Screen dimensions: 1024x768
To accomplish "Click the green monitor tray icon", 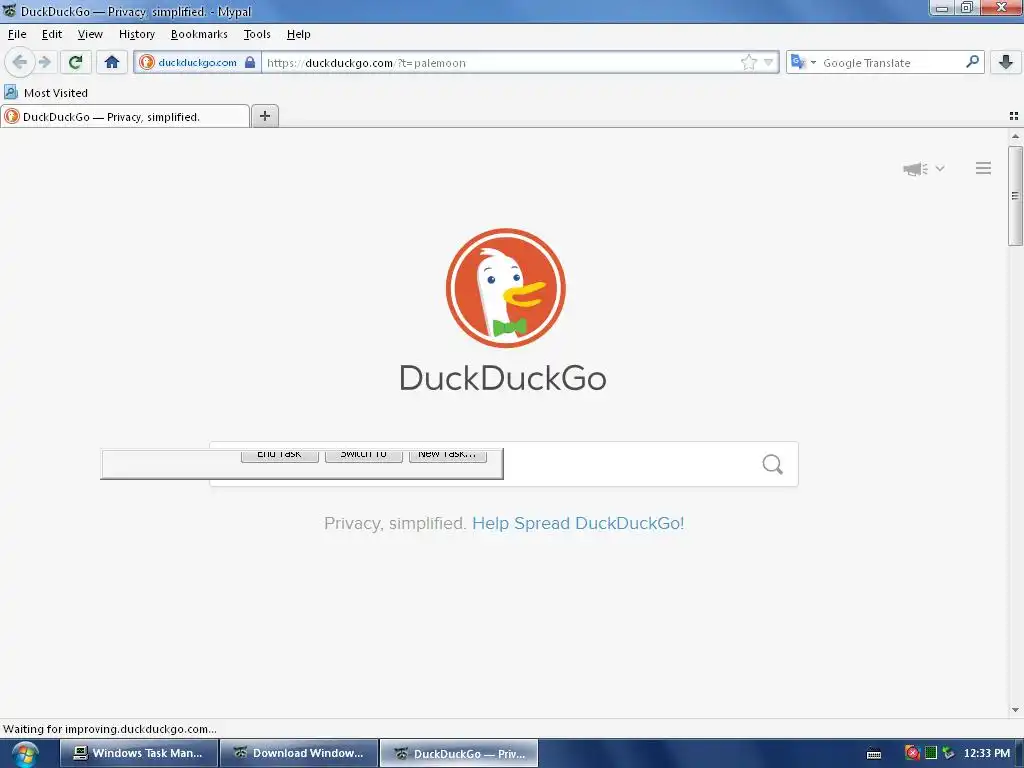I will [x=931, y=753].
